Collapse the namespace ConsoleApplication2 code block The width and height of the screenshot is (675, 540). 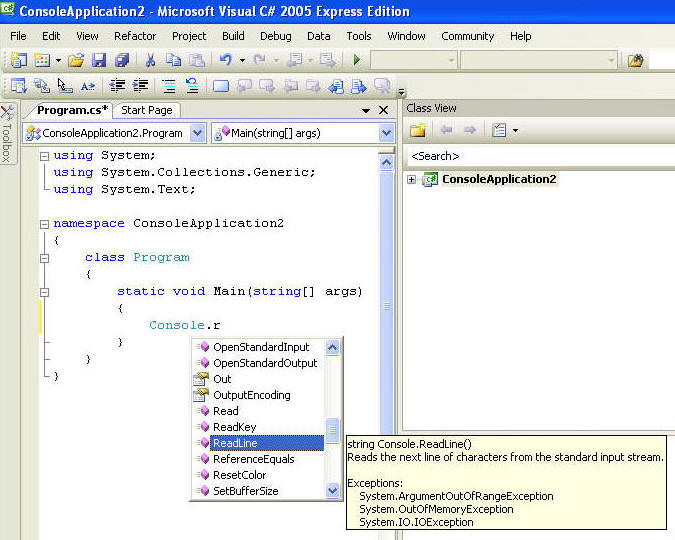tap(44, 223)
